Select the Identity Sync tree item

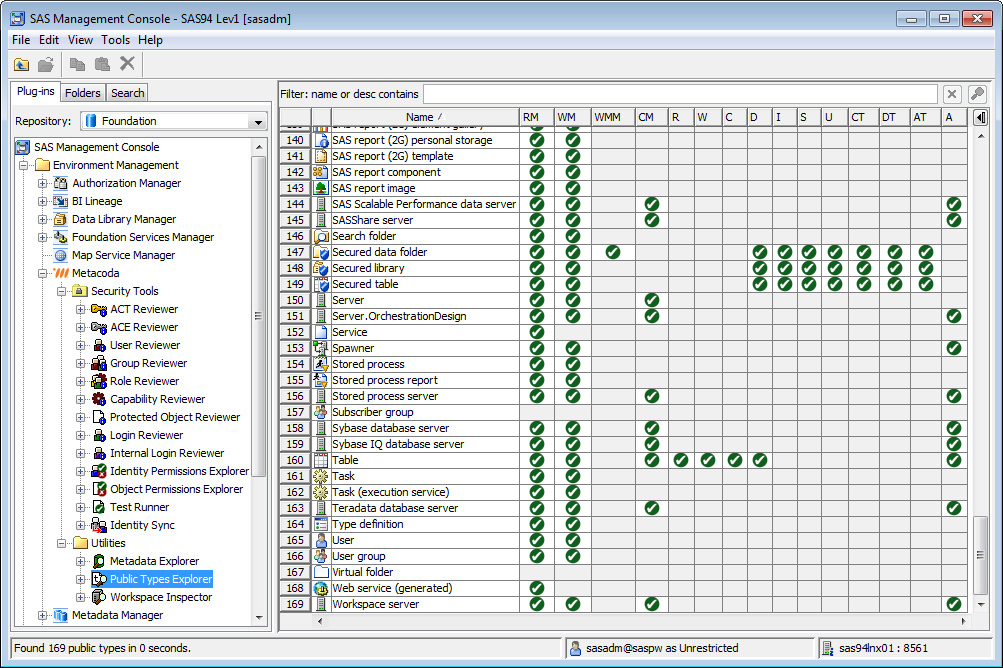[x=142, y=525]
